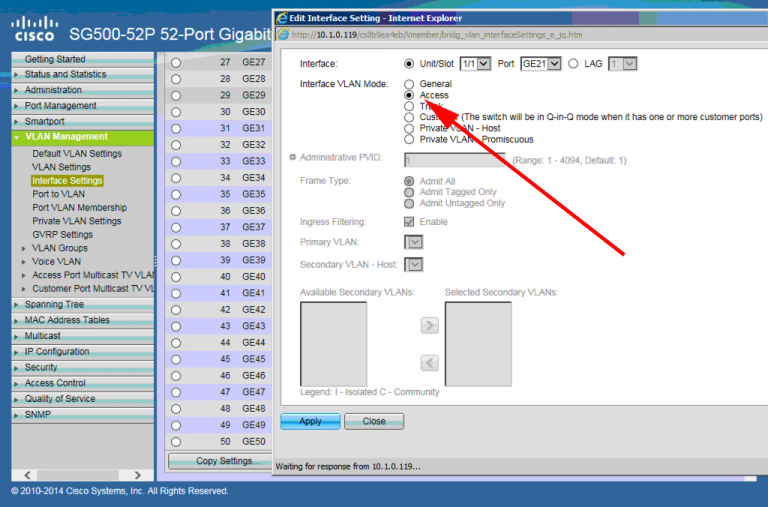Click the Selected Secondary VLANs list
Image resolution: width=768 pixels, height=507 pixels.
point(478,344)
